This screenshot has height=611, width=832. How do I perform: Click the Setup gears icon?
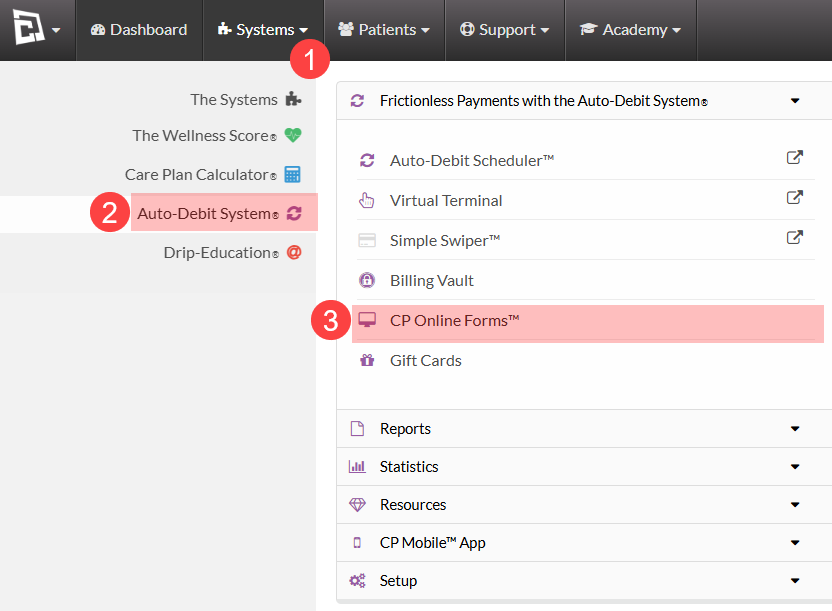tap(357, 581)
